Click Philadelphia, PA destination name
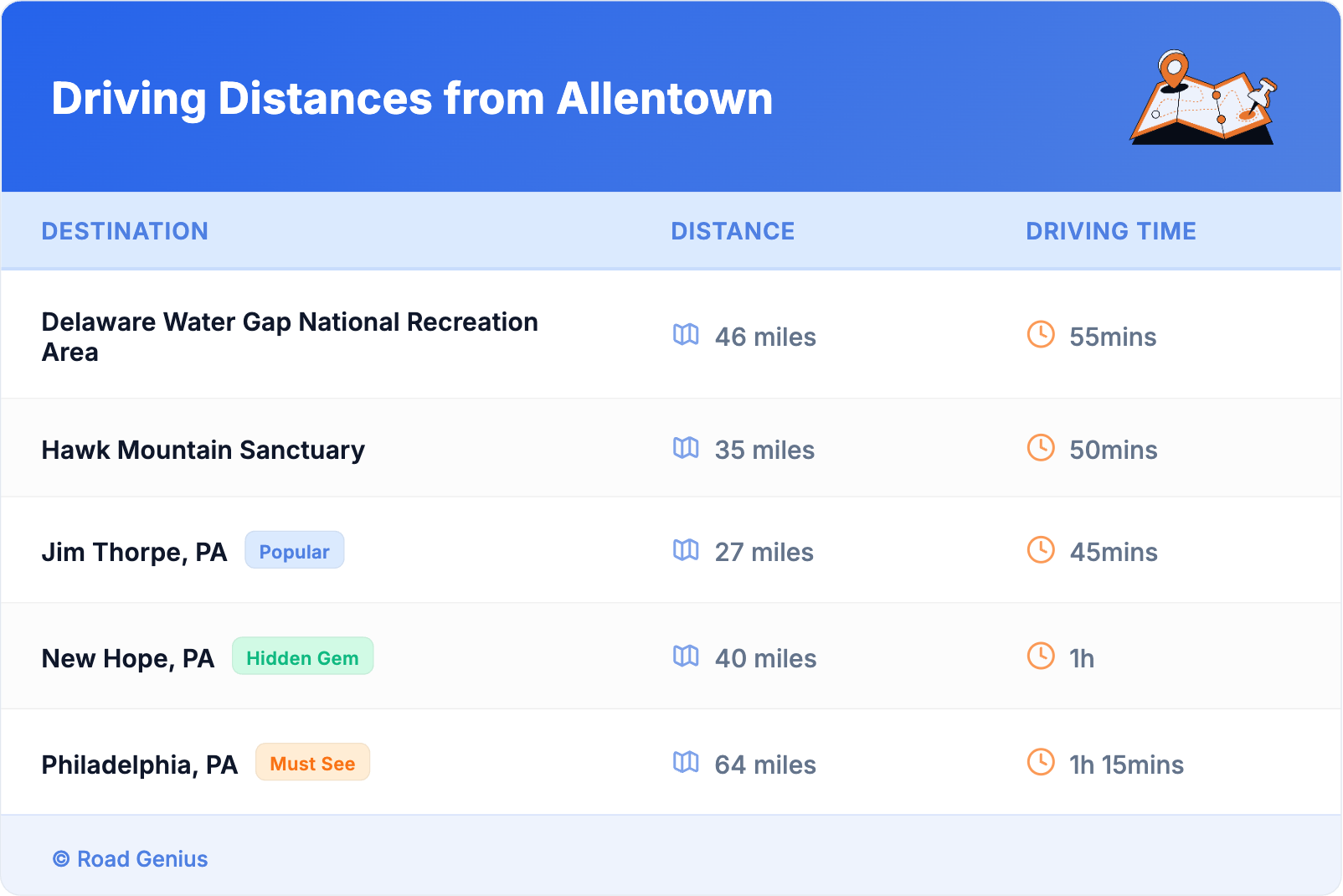1343x896 pixels. point(139,765)
